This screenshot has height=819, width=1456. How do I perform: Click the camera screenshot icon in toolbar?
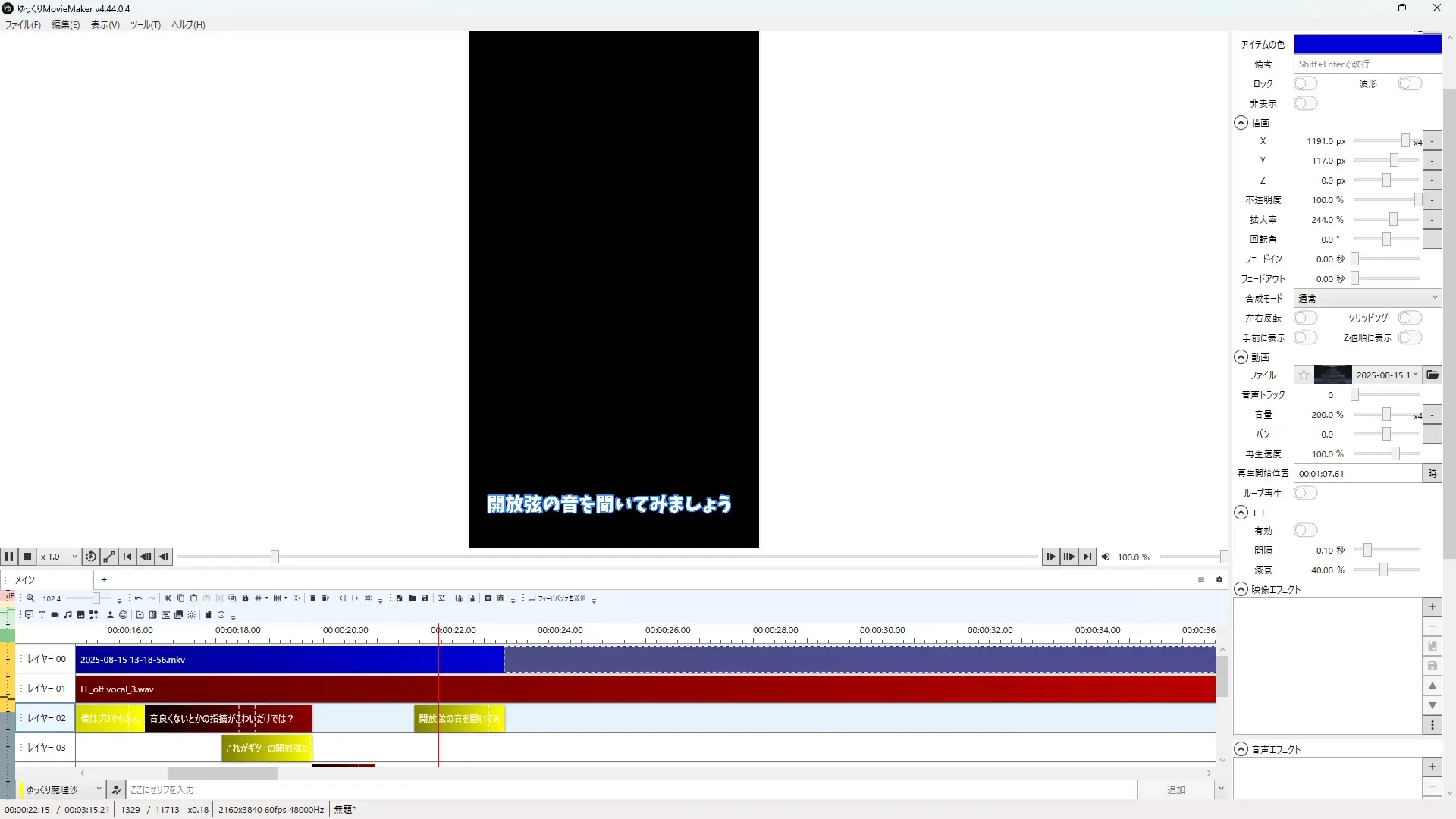pos(488,598)
